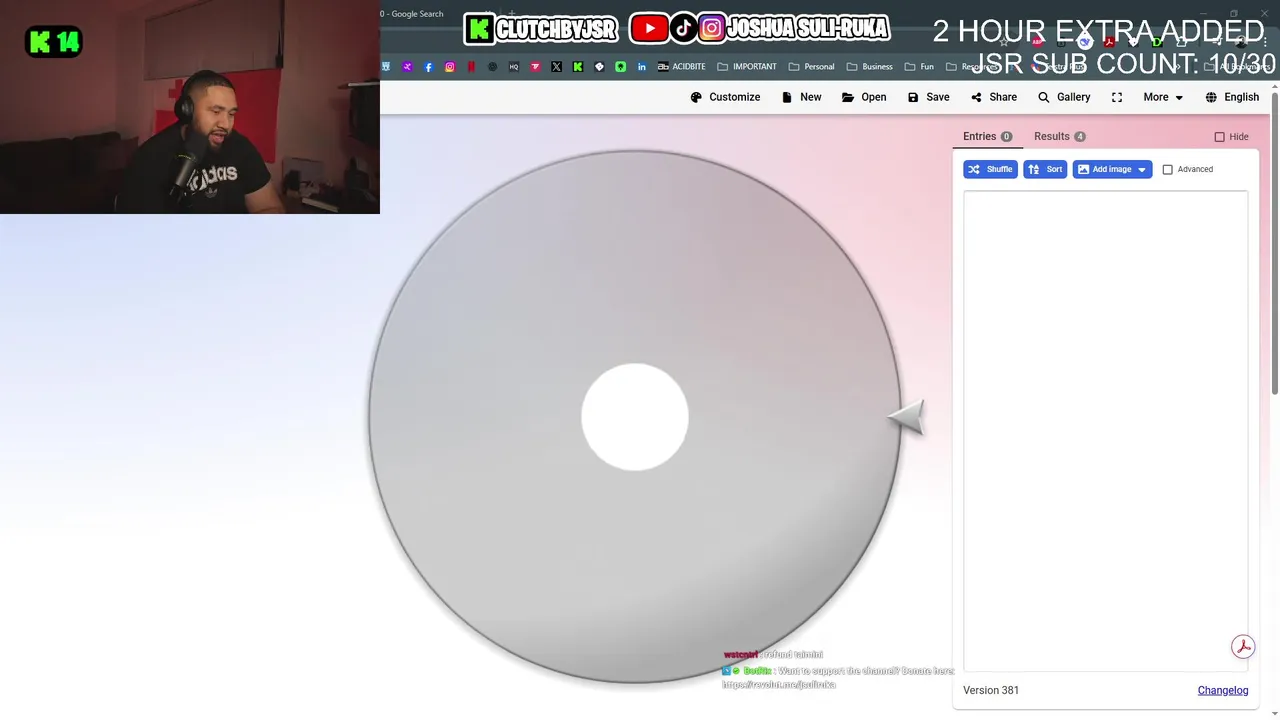The height and width of the screenshot is (720, 1280).
Task: Open the Fun bookmarks folder
Action: (x=919, y=67)
